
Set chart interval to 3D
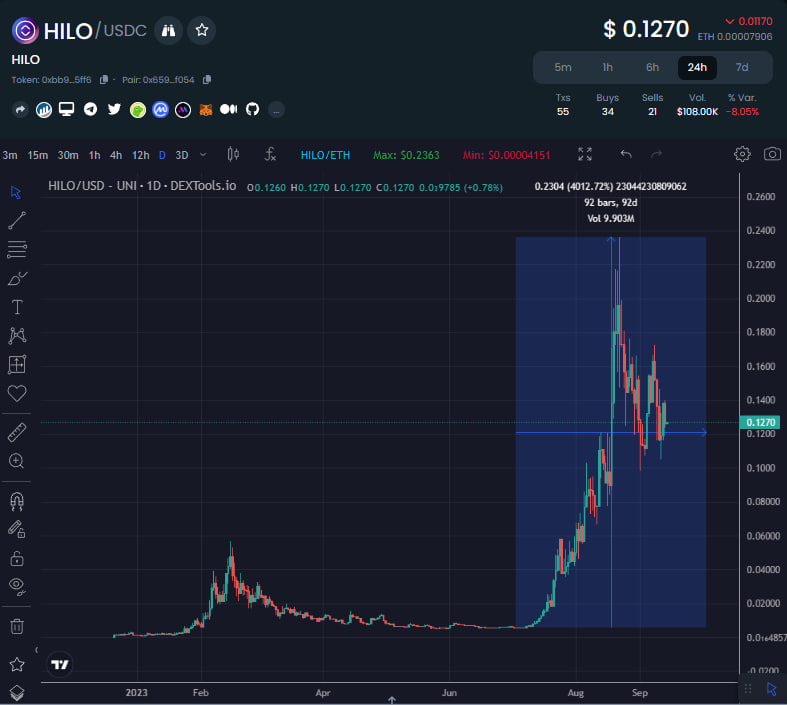[182, 155]
